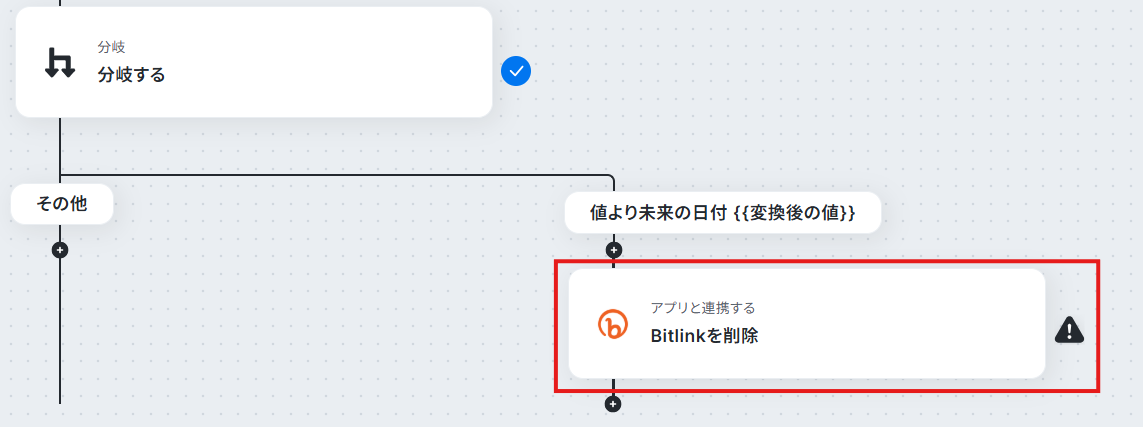Screen dimensions: 1143x427
Task: Open the Bitlinkを削除 step title
Action: [x=704, y=336]
